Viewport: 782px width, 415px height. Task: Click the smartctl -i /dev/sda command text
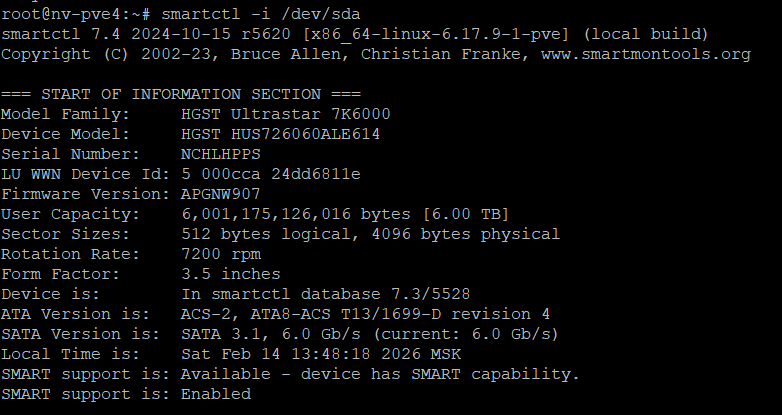pos(261,14)
